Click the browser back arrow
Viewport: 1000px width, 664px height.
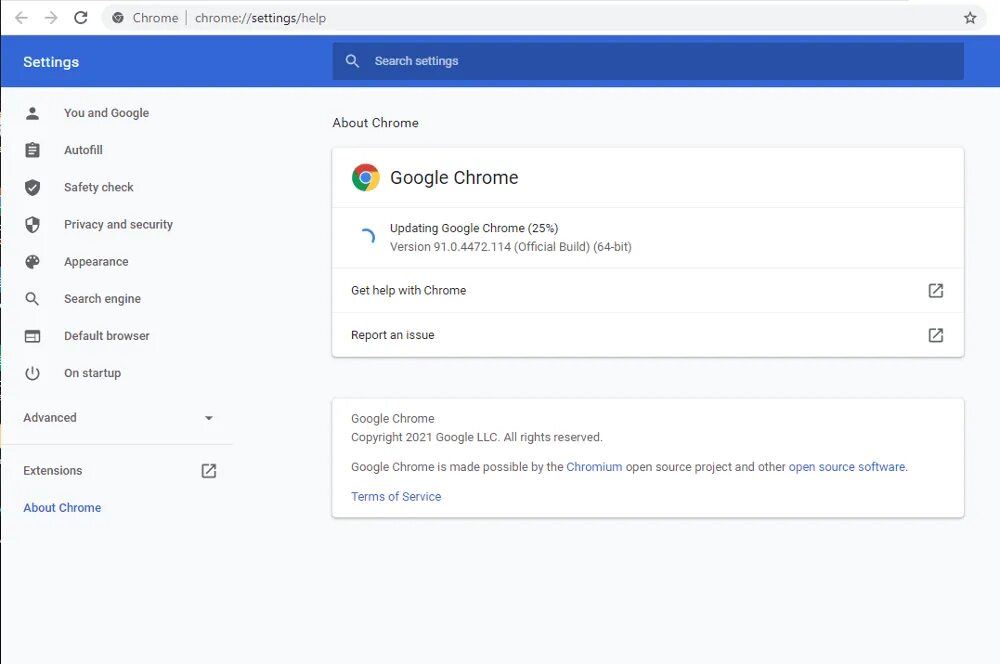coord(21,18)
